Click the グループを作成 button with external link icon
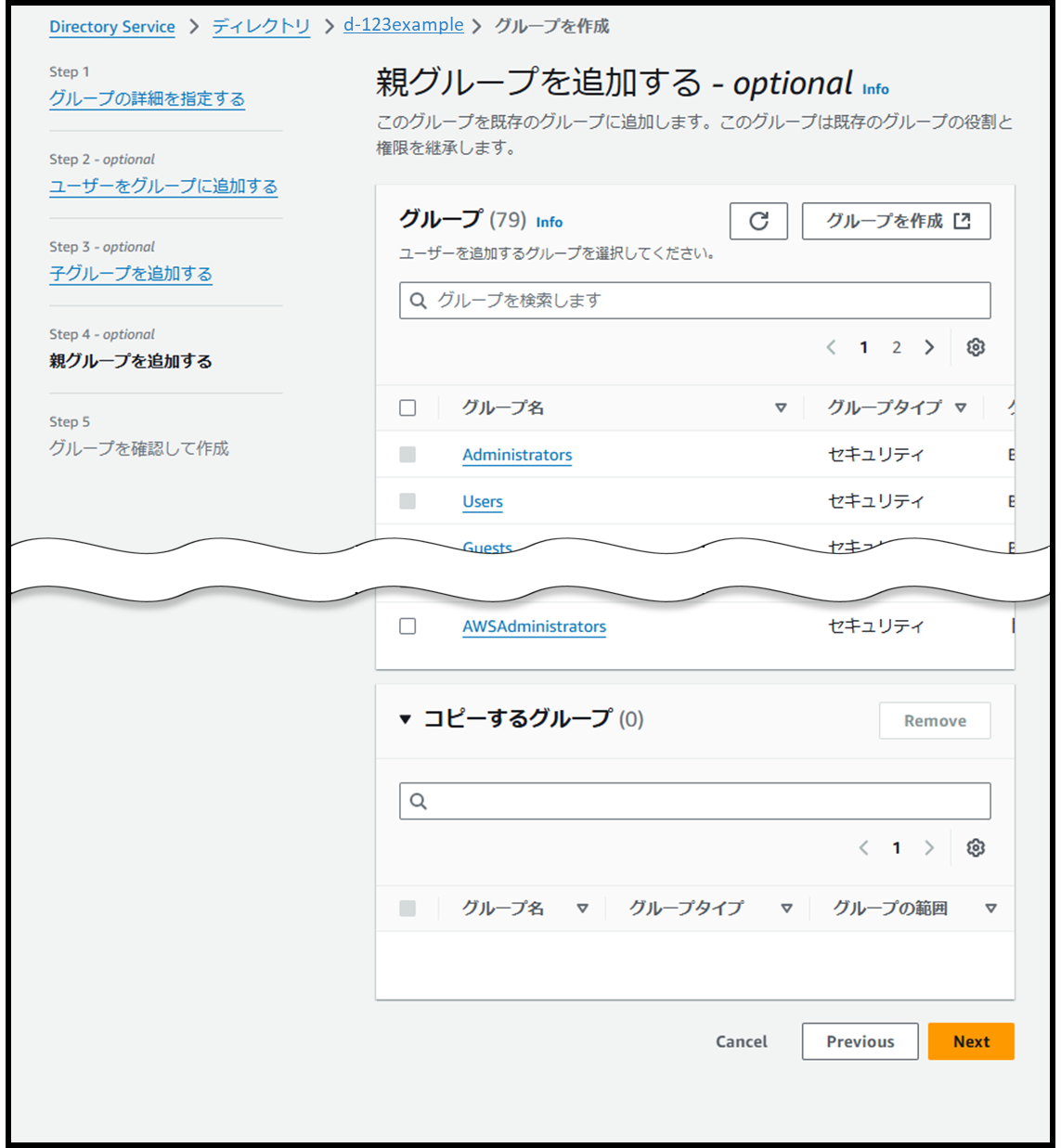The height and width of the screenshot is (1148, 1061). click(896, 221)
